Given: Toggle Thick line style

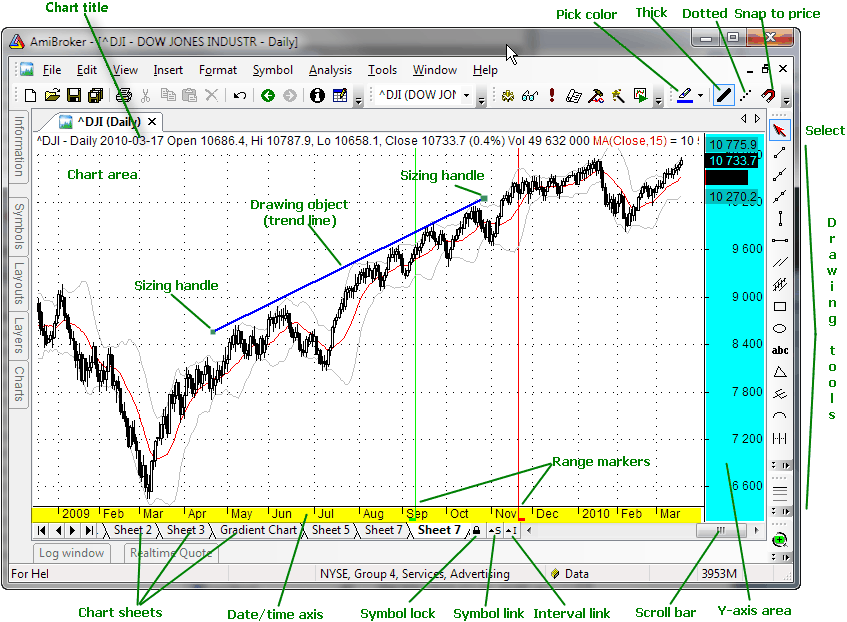Looking at the screenshot, I should tap(723, 96).
